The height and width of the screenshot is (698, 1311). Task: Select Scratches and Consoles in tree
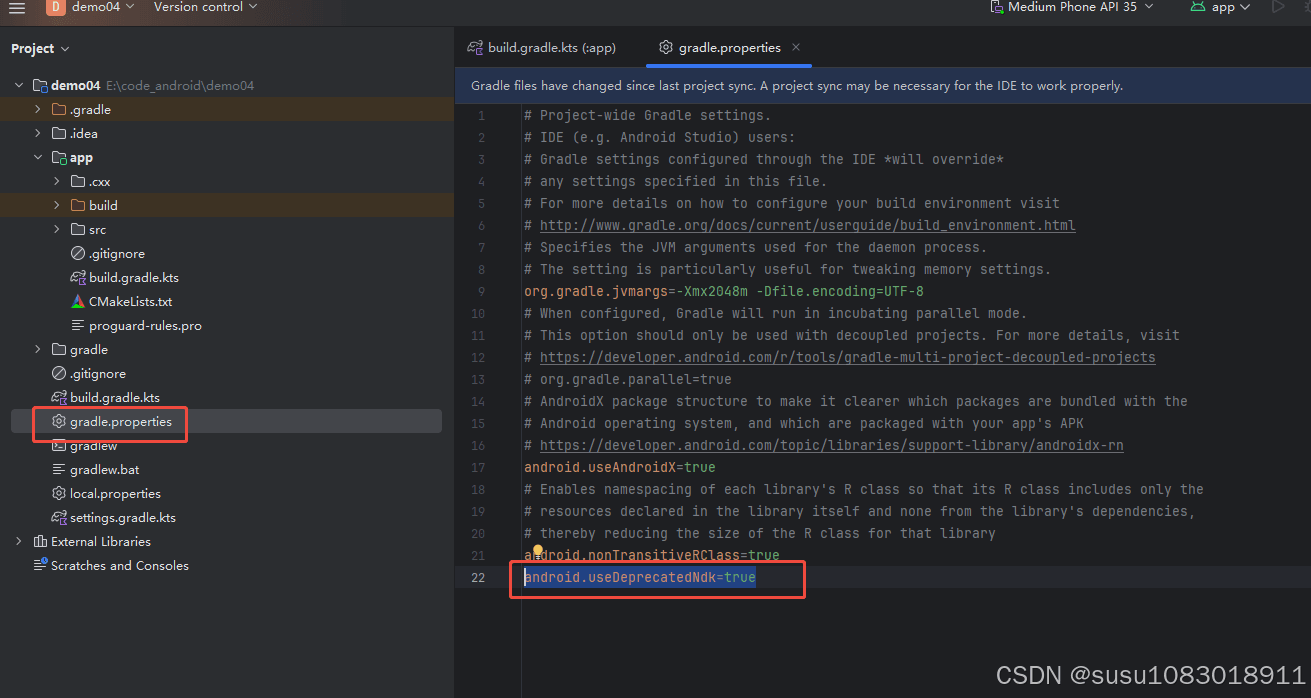tap(119, 565)
